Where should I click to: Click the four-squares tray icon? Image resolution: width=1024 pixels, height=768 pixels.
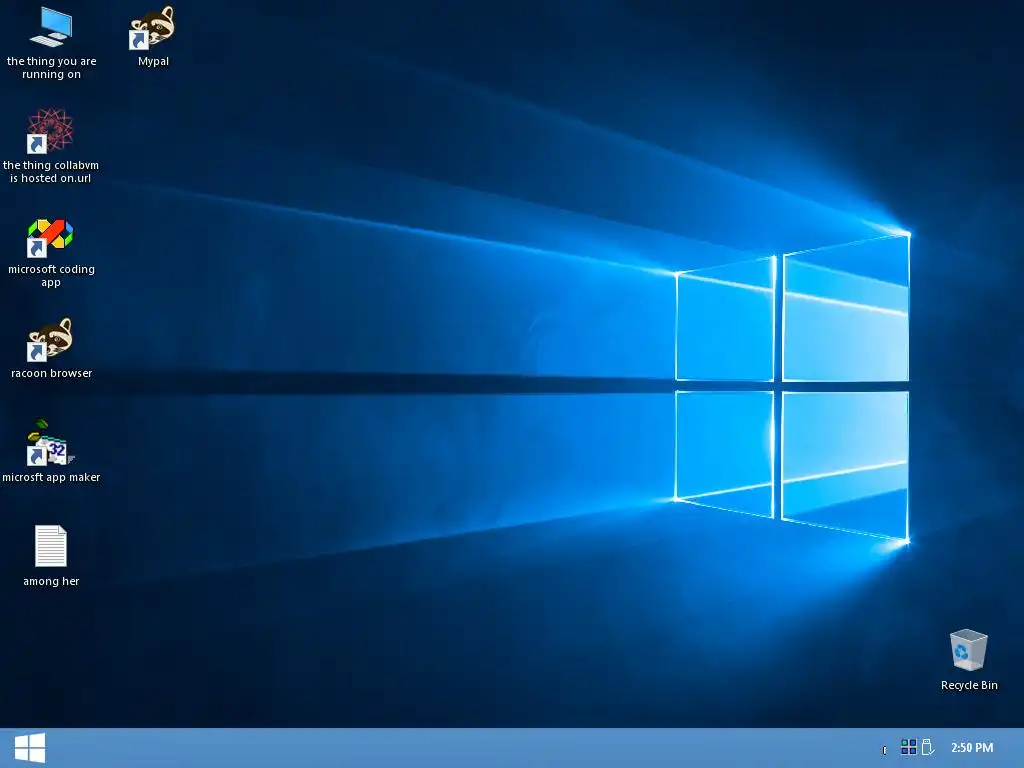[908, 746]
